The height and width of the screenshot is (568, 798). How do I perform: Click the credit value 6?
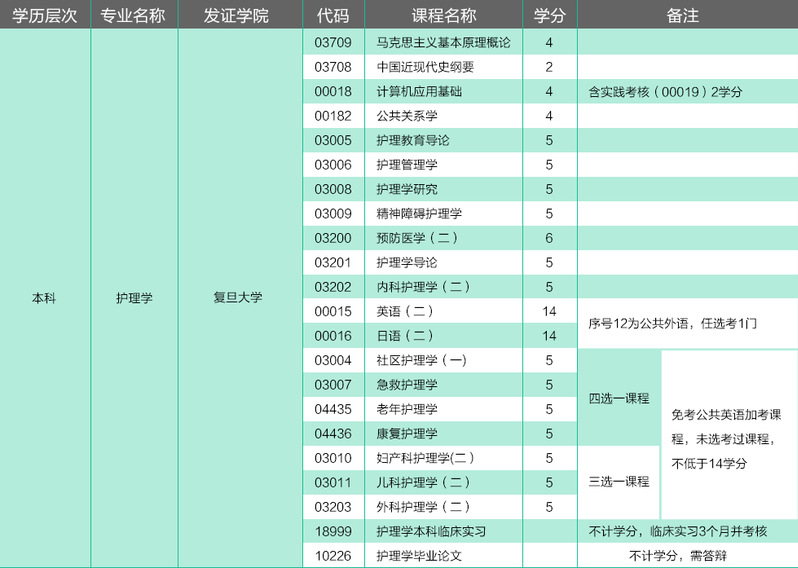coord(549,238)
